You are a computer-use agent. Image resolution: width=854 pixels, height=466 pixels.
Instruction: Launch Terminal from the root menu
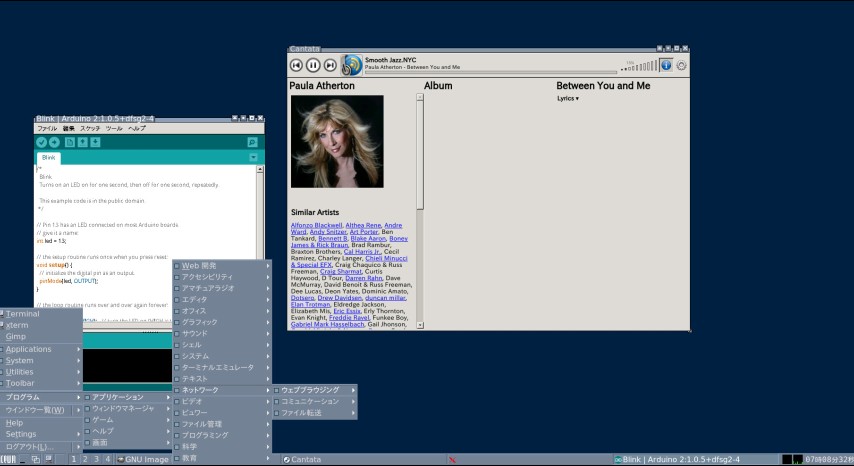pos(41,314)
